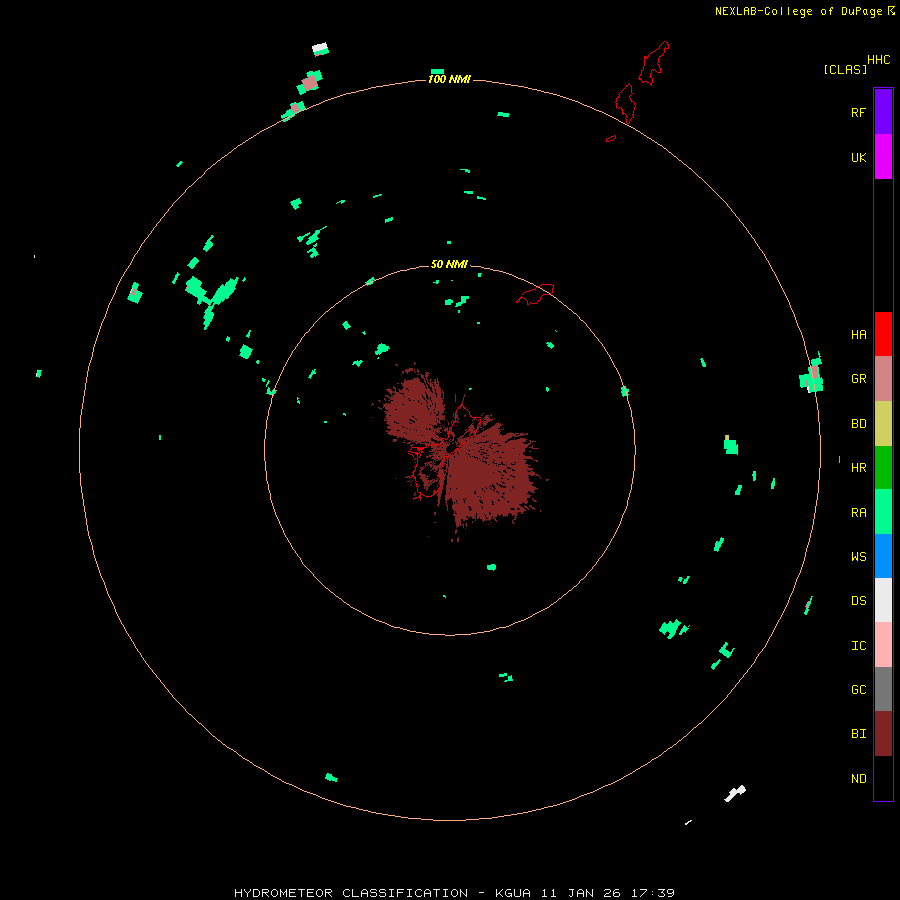Click the GR legend label
Screen dimensions: 900x900
858,379
